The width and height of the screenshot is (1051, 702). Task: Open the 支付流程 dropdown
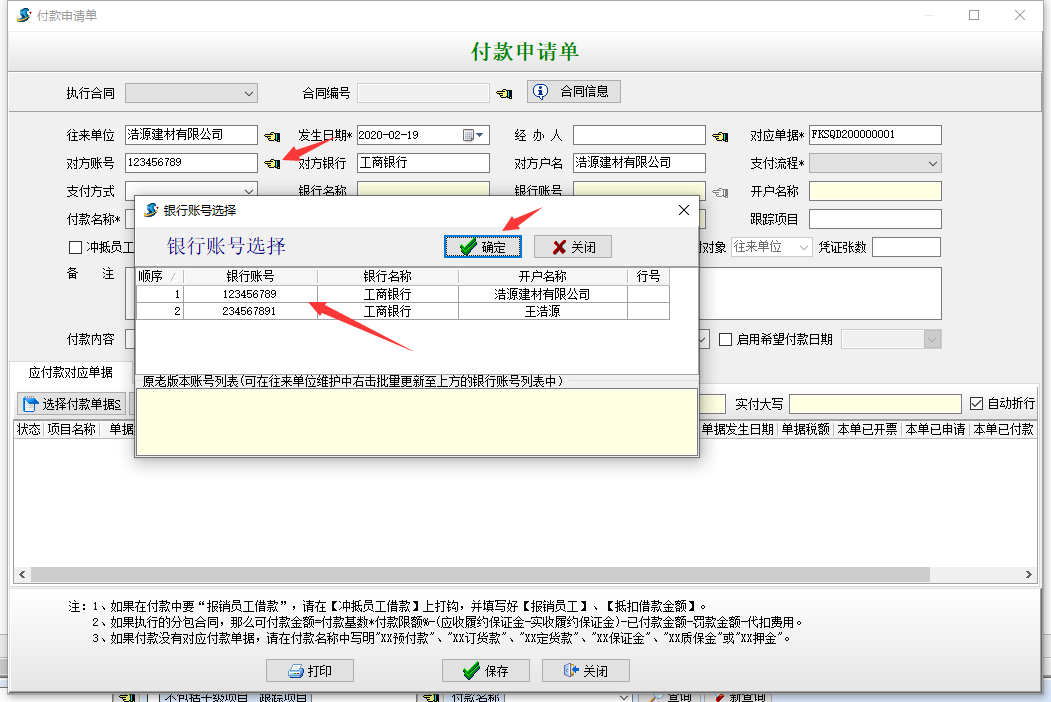click(x=932, y=163)
